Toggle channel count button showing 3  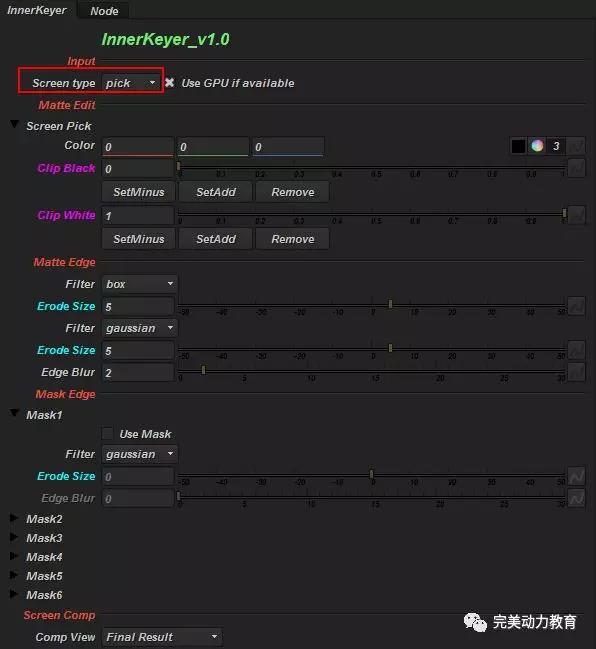pos(556,146)
